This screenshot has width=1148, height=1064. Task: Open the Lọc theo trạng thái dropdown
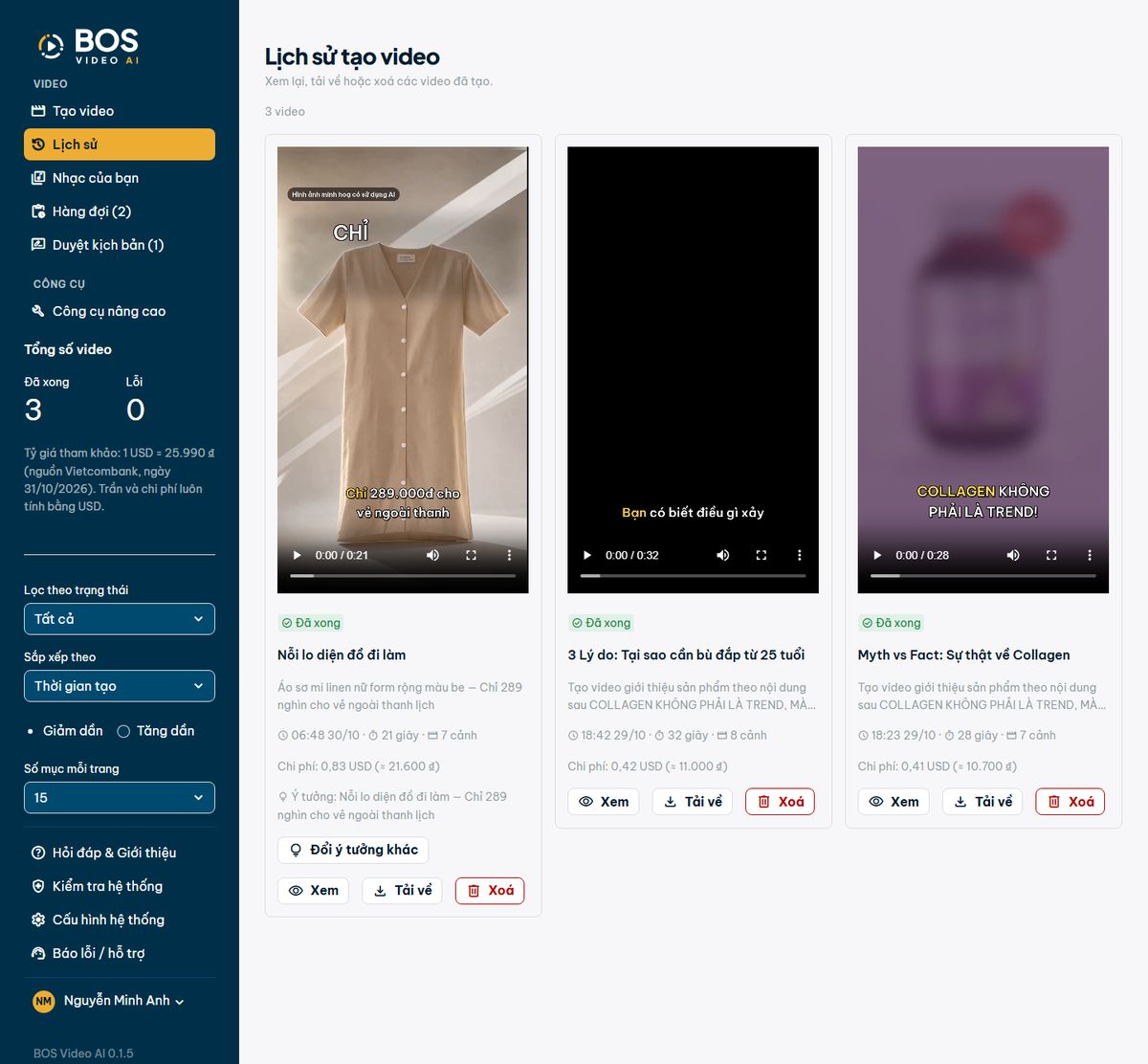coord(120,619)
